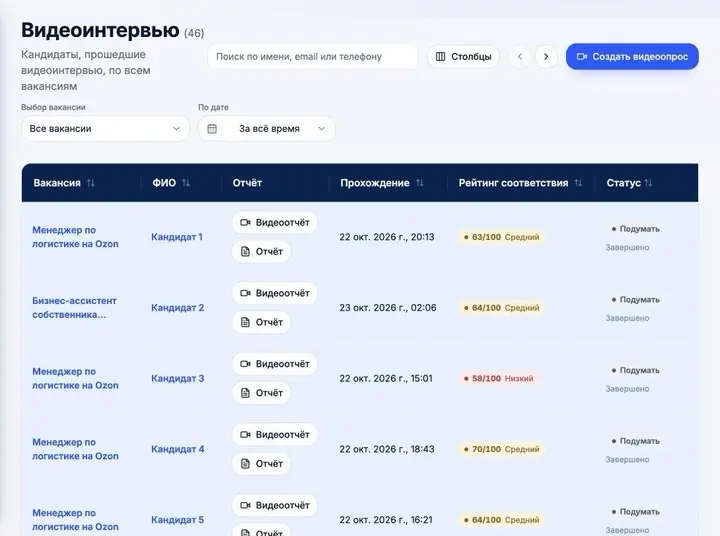Screen dimensions: 720x536
Task: Open Кандидат 4 profile link
Action: click(x=178, y=449)
